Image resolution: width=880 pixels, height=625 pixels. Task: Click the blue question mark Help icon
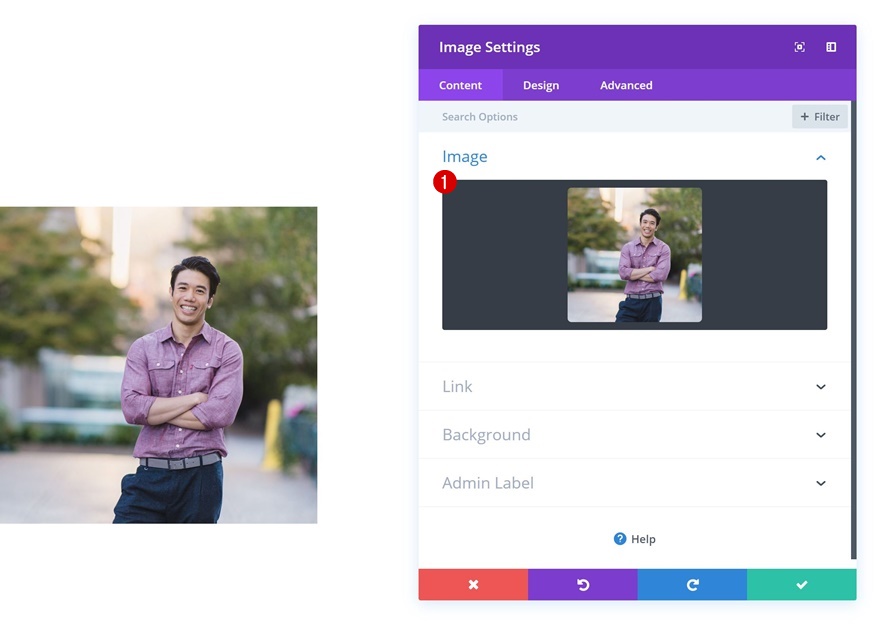coord(619,539)
